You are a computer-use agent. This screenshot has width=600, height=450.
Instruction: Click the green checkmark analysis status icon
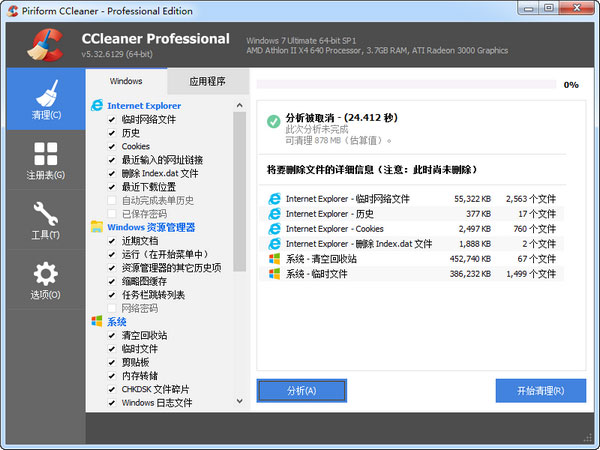coord(273,122)
